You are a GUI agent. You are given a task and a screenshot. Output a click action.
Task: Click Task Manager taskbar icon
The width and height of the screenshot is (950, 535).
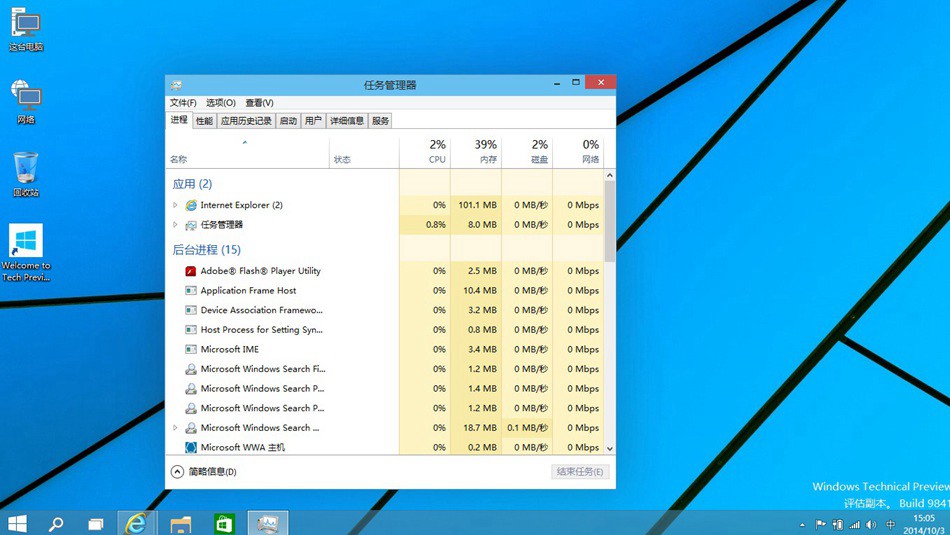(267, 523)
